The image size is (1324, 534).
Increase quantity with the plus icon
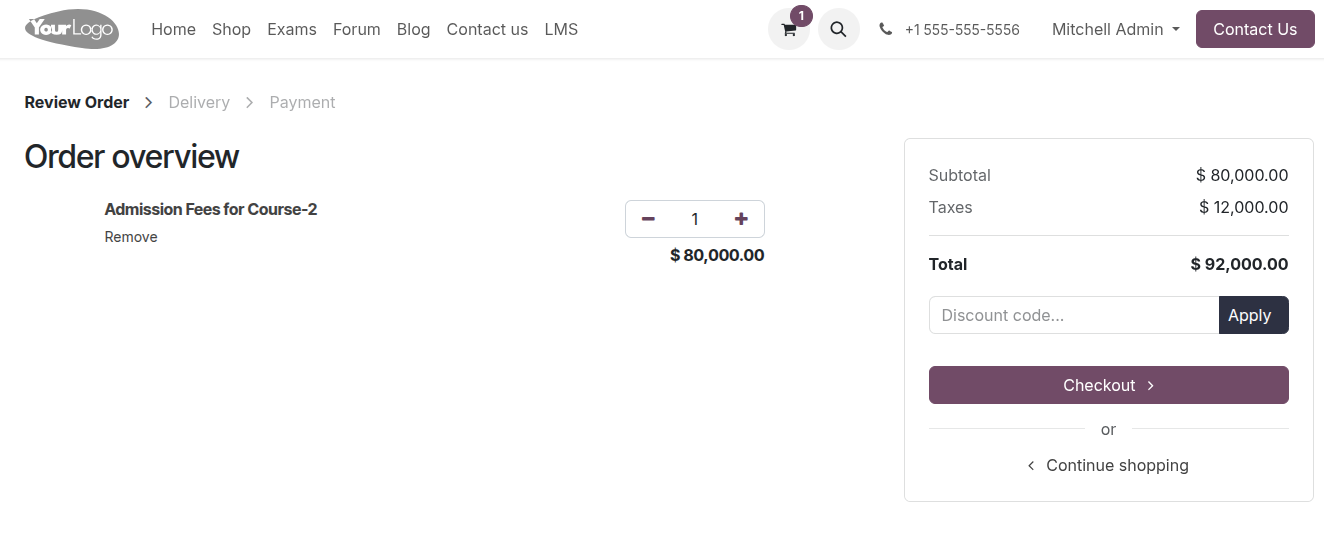point(741,219)
